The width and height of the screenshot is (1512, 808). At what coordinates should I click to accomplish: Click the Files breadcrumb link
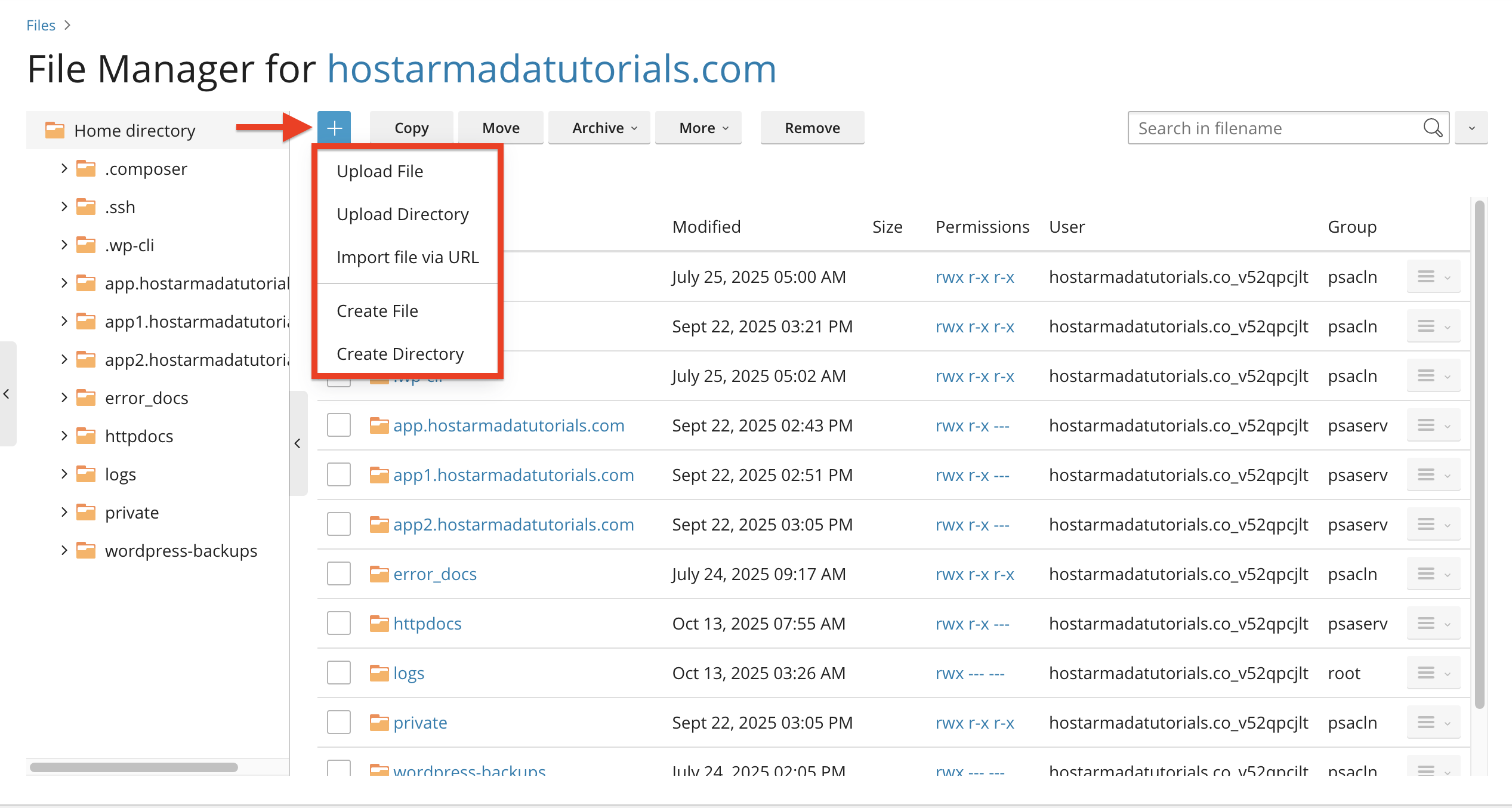pos(41,25)
